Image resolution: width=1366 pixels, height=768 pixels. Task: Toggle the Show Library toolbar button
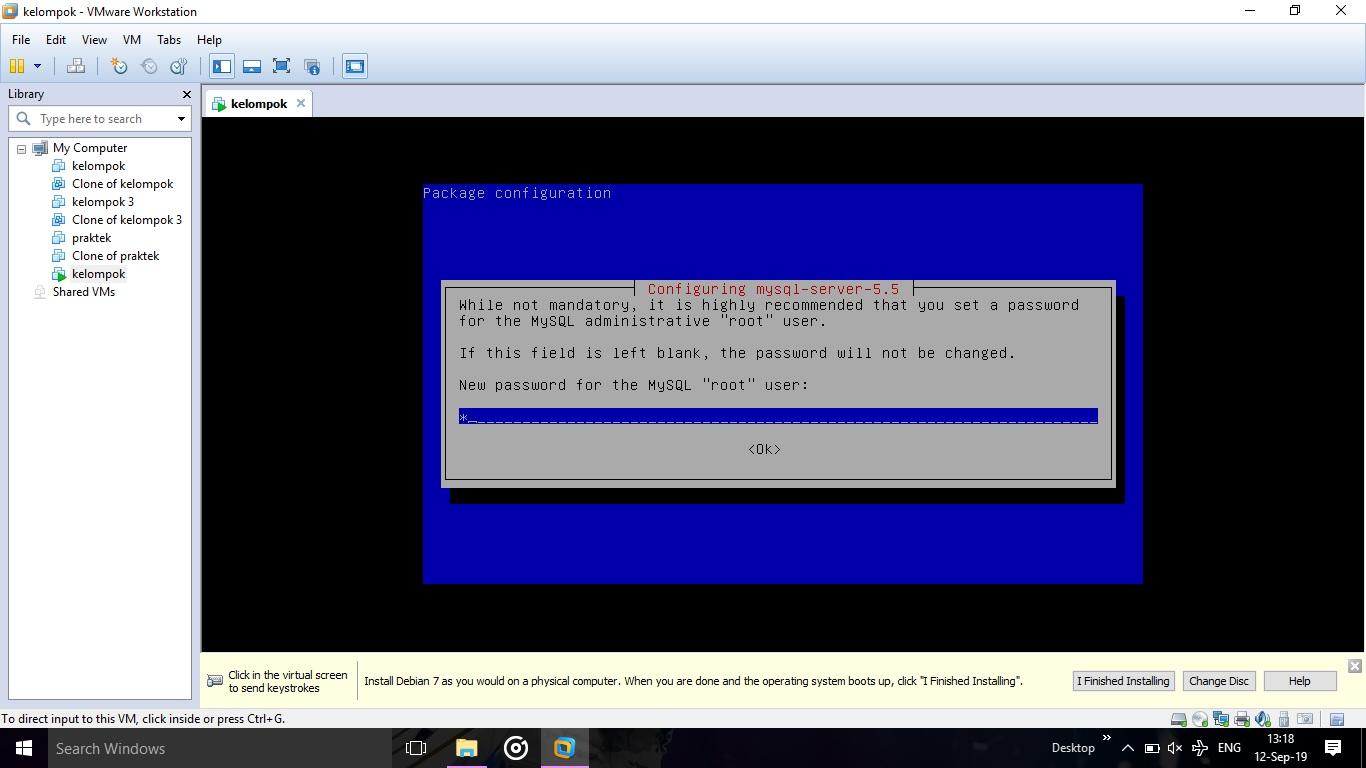pyautogui.click(x=222, y=66)
